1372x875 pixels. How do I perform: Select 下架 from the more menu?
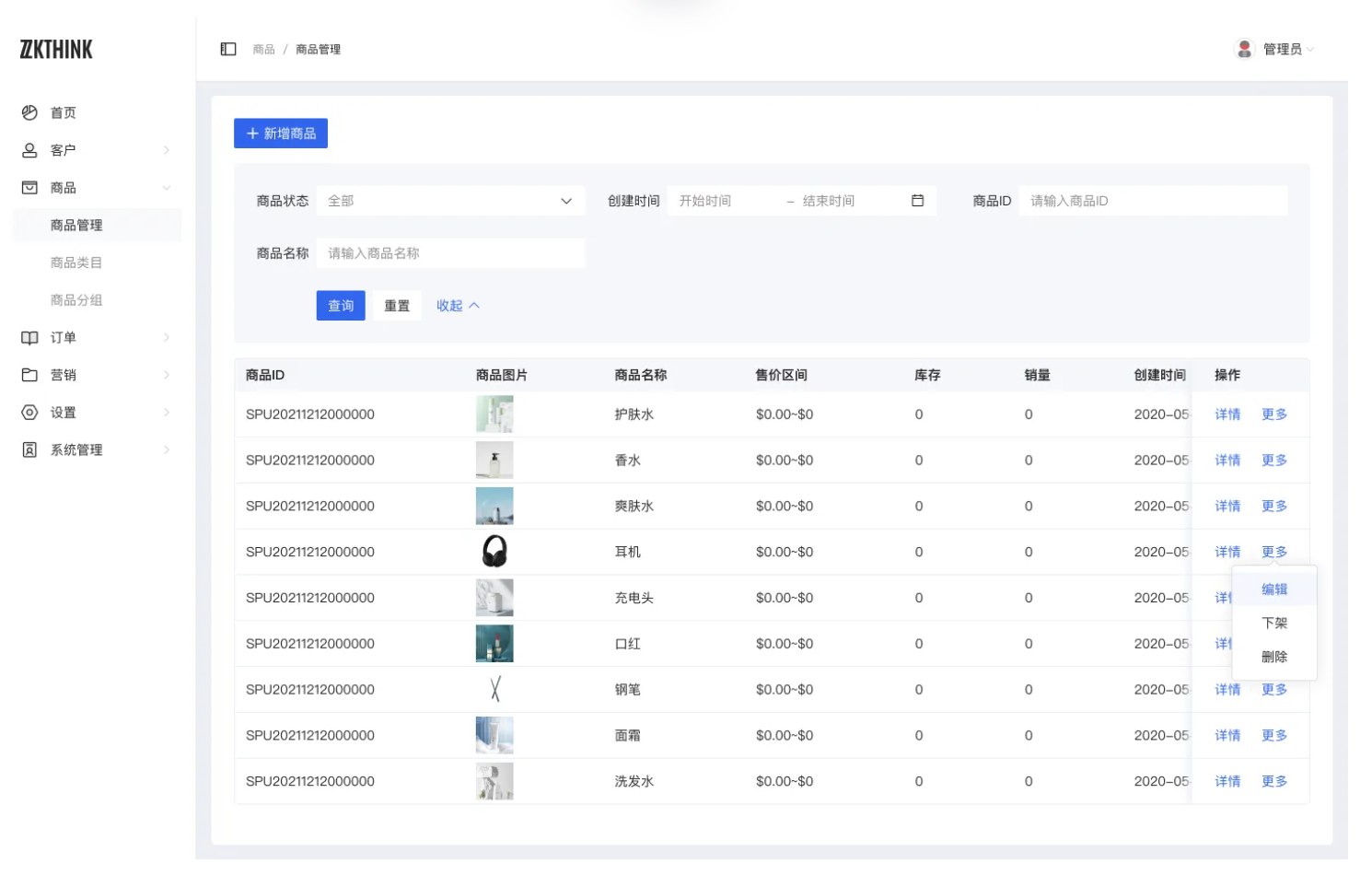[1274, 624]
